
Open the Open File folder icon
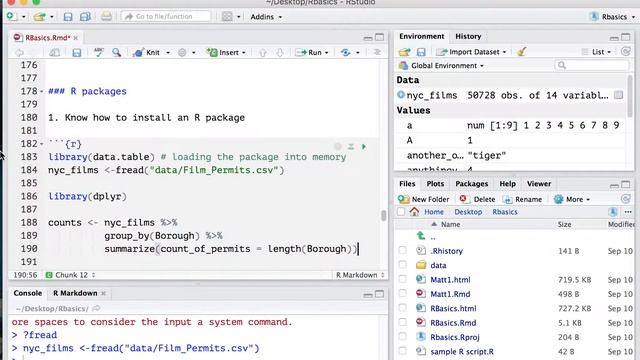pos(40,17)
